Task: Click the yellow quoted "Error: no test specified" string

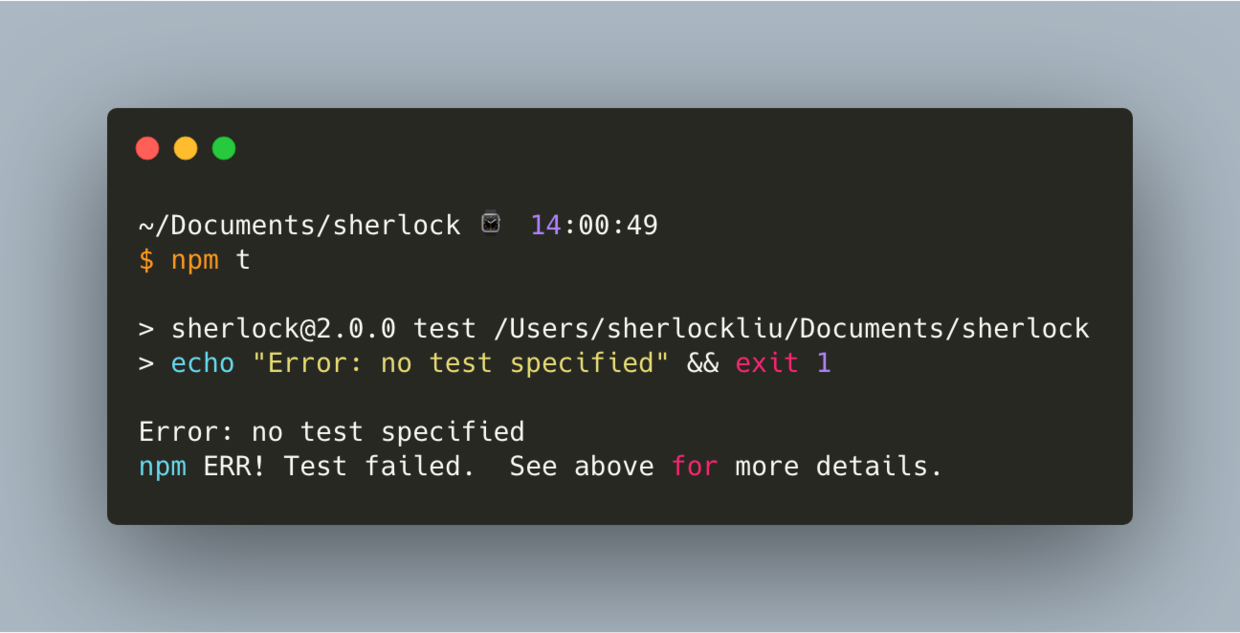Action: pos(460,363)
